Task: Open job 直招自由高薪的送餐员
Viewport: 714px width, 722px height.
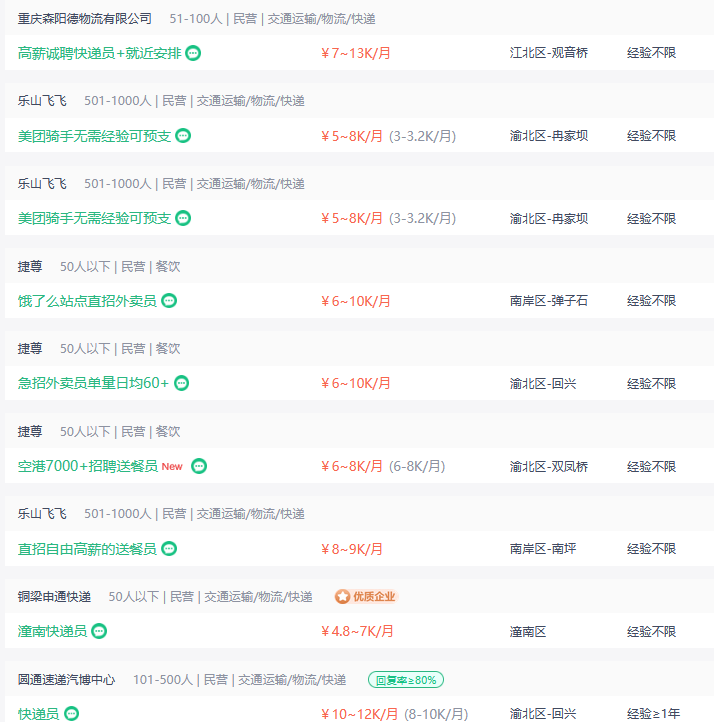Action: pos(87,549)
